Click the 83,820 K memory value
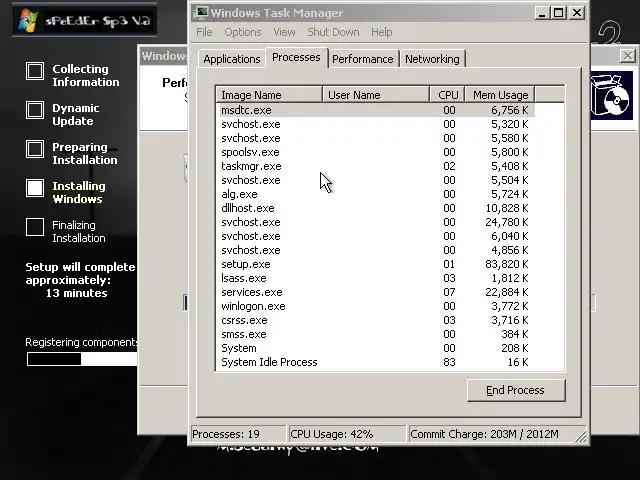Viewport: 640px width, 480px height. pos(507,264)
